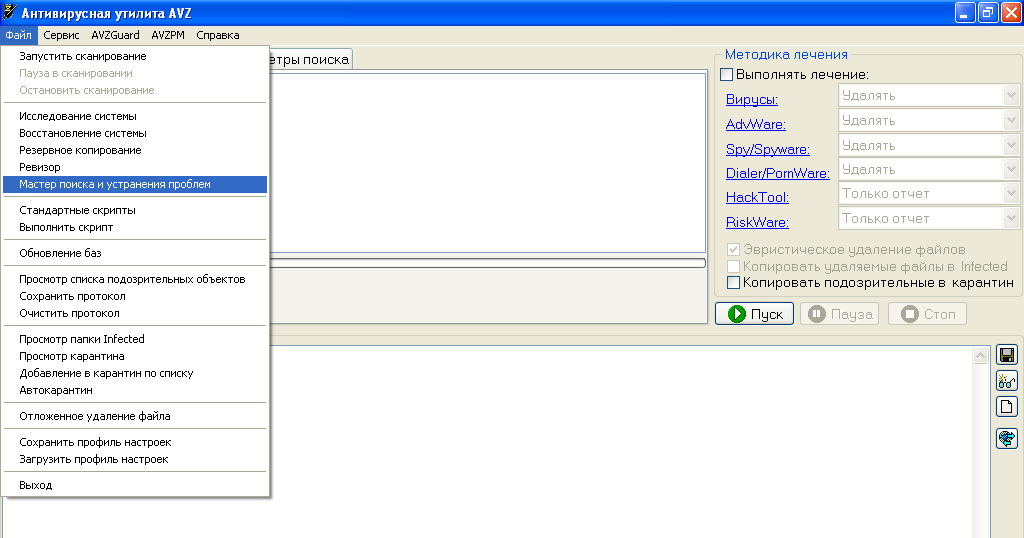Click the 'Dialer/PornWare:' link

[x=778, y=174]
